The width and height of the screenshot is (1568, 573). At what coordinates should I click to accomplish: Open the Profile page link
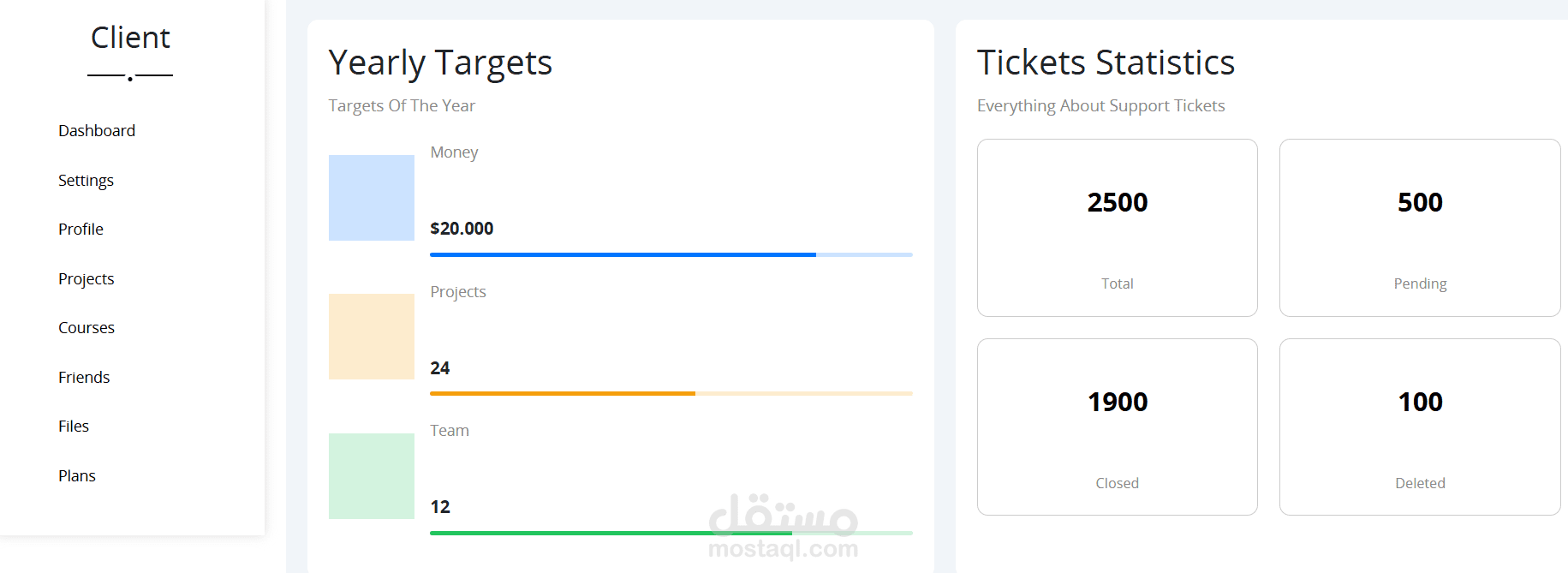(80, 230)
